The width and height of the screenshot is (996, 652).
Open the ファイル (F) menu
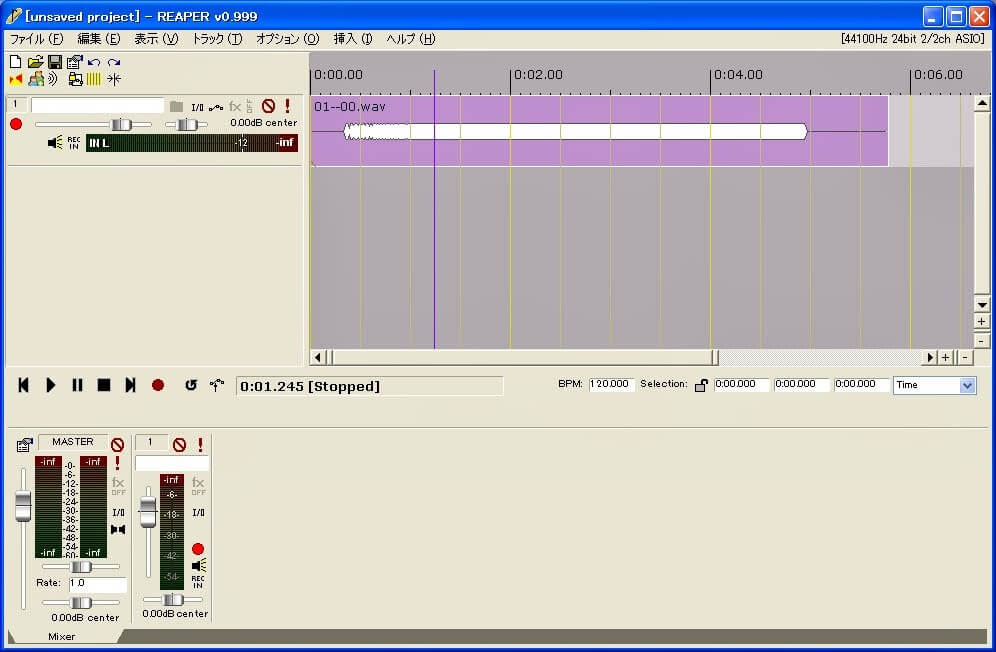36,39
